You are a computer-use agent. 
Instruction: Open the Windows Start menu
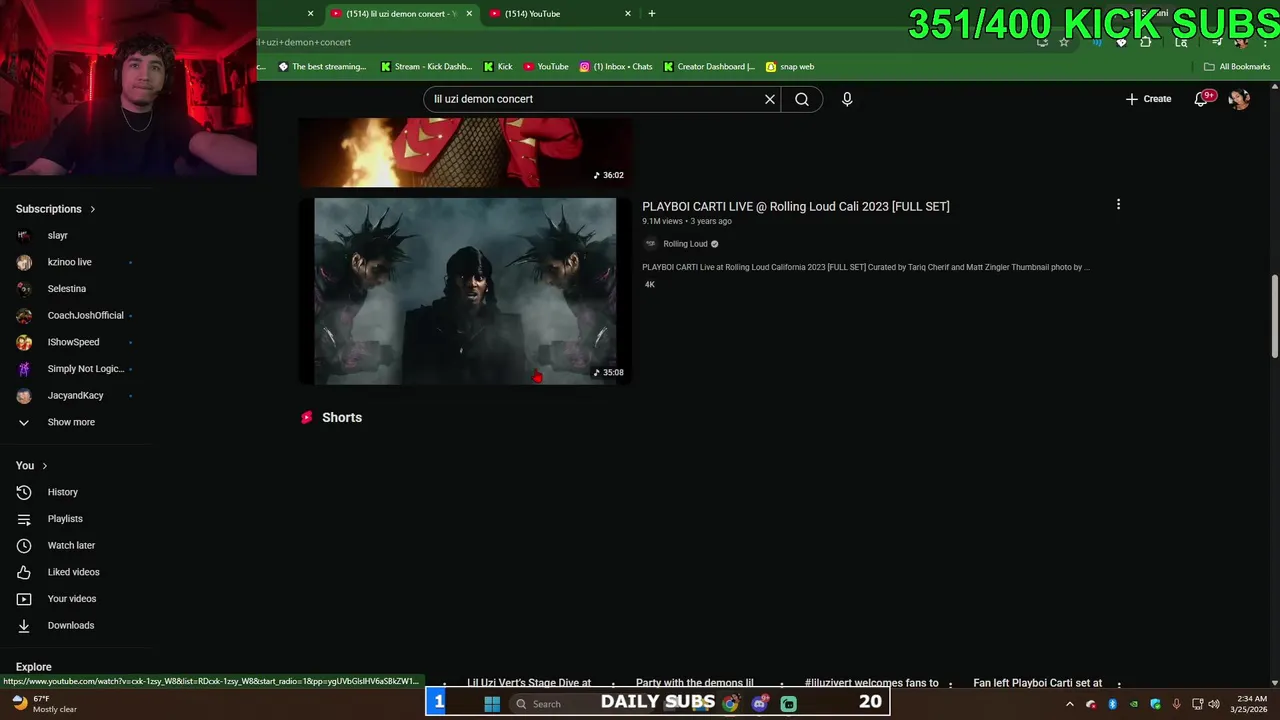(x=492, y=704)
